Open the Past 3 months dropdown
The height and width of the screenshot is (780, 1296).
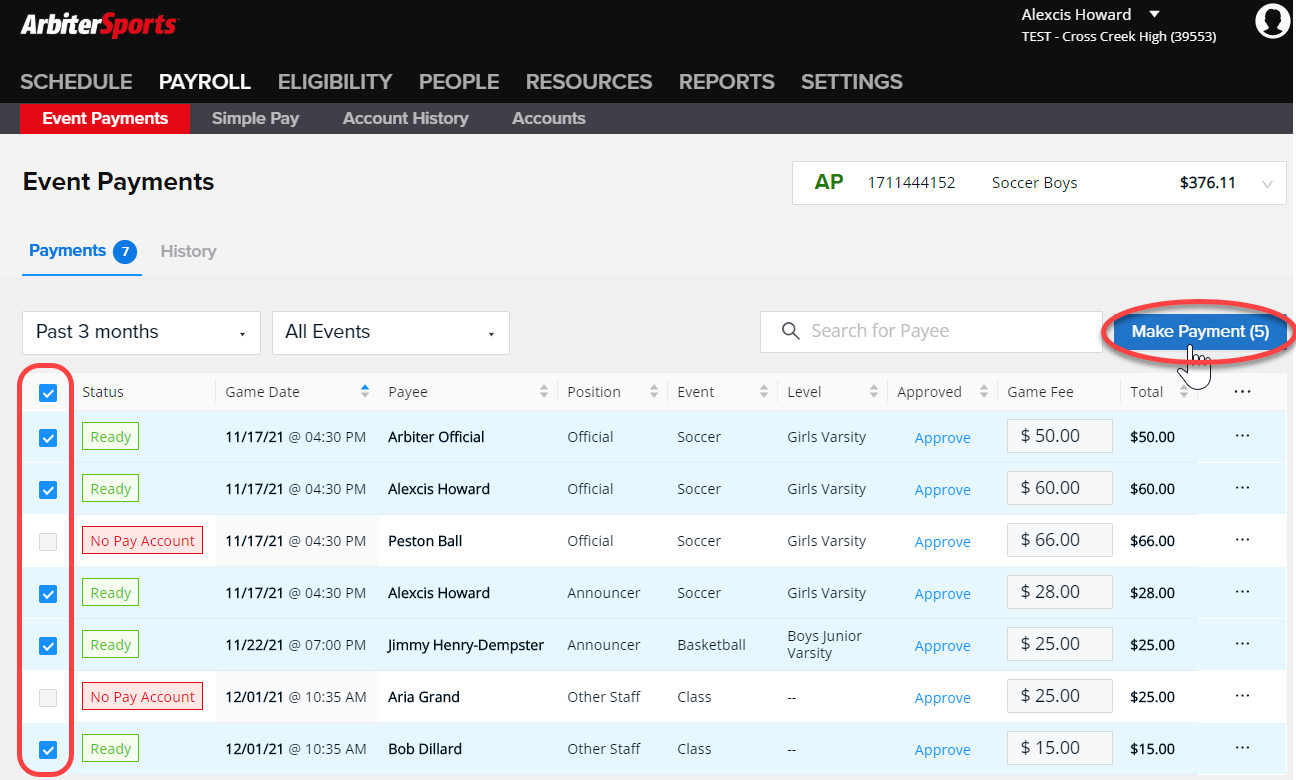click(x=141, y=332)
